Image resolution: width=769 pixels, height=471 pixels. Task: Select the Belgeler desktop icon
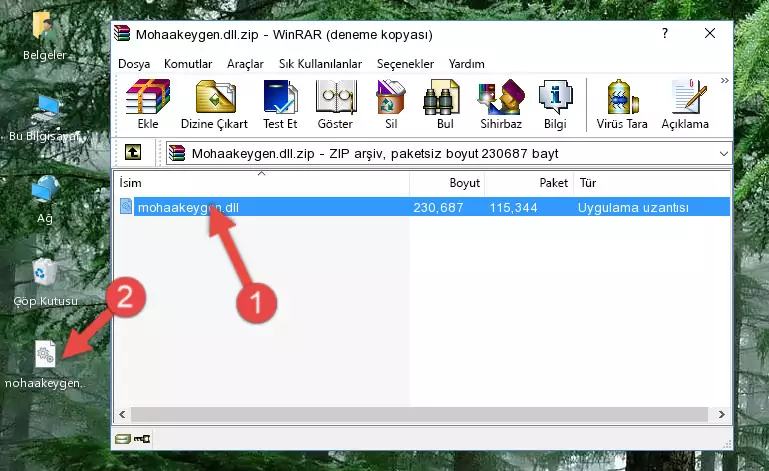(44, 36)
